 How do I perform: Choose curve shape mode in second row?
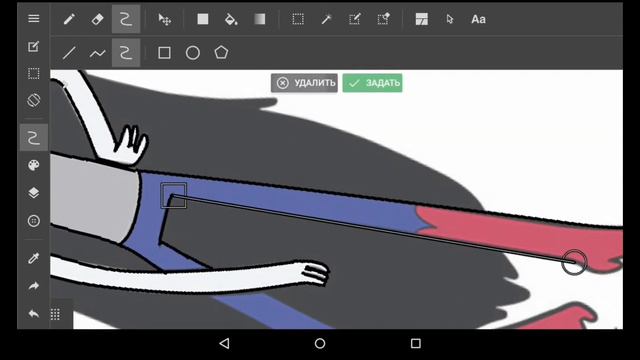coord(126,53)
